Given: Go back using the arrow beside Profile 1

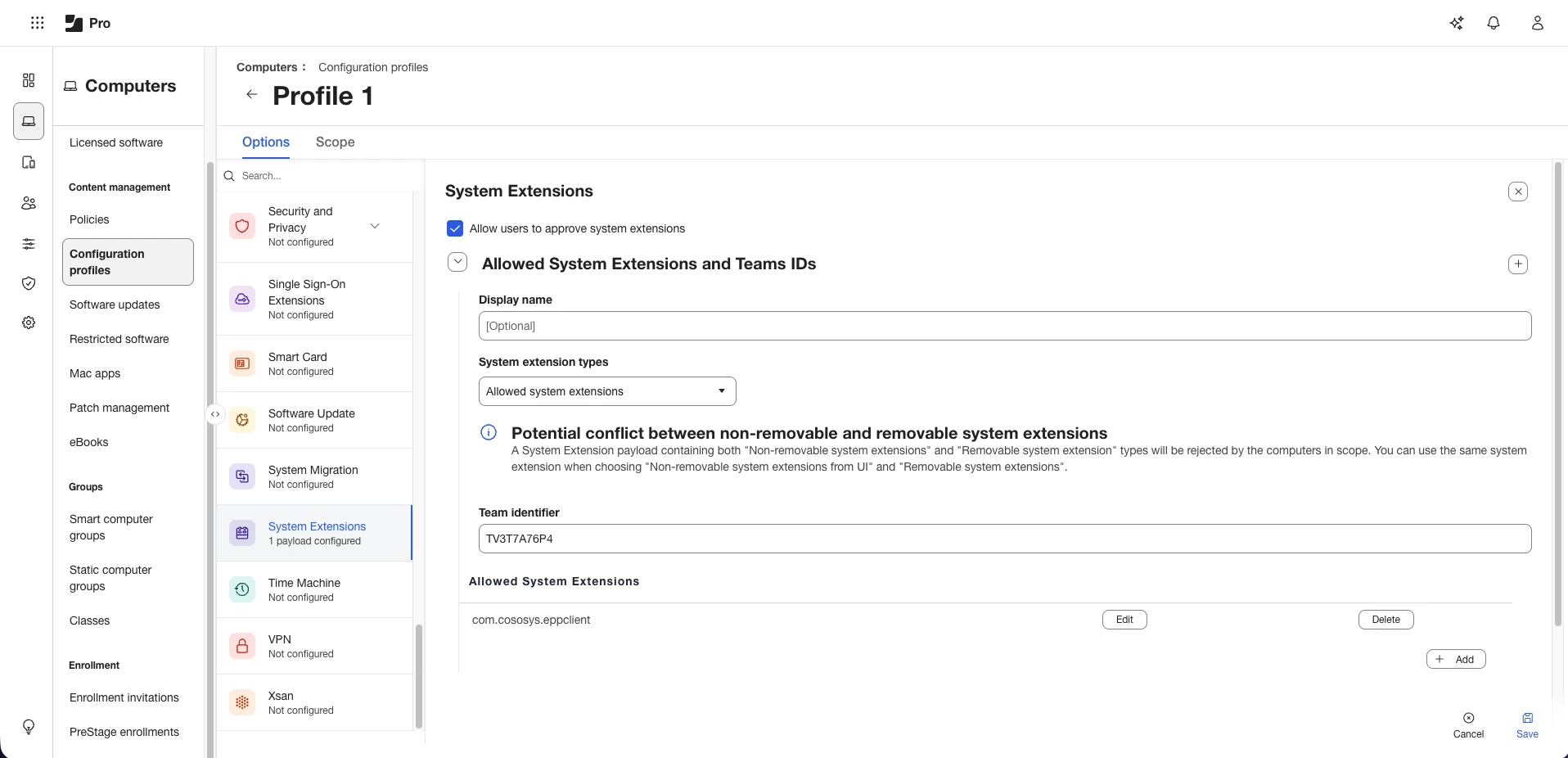Looking at the screenshot, I should point(252,95).
